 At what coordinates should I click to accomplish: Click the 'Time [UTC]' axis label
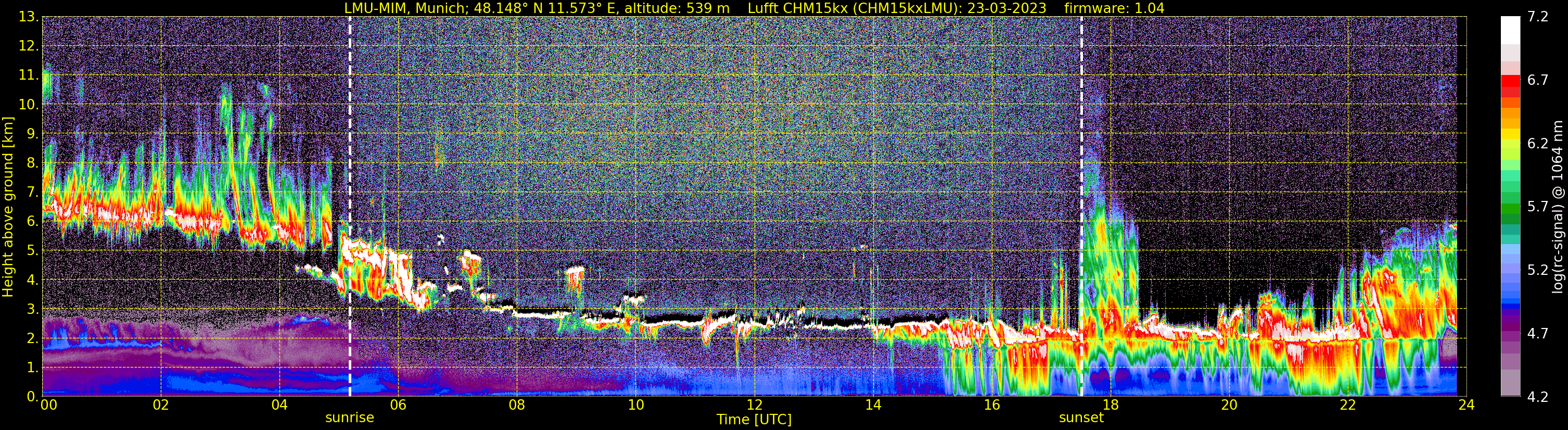(x=754, y=419)
